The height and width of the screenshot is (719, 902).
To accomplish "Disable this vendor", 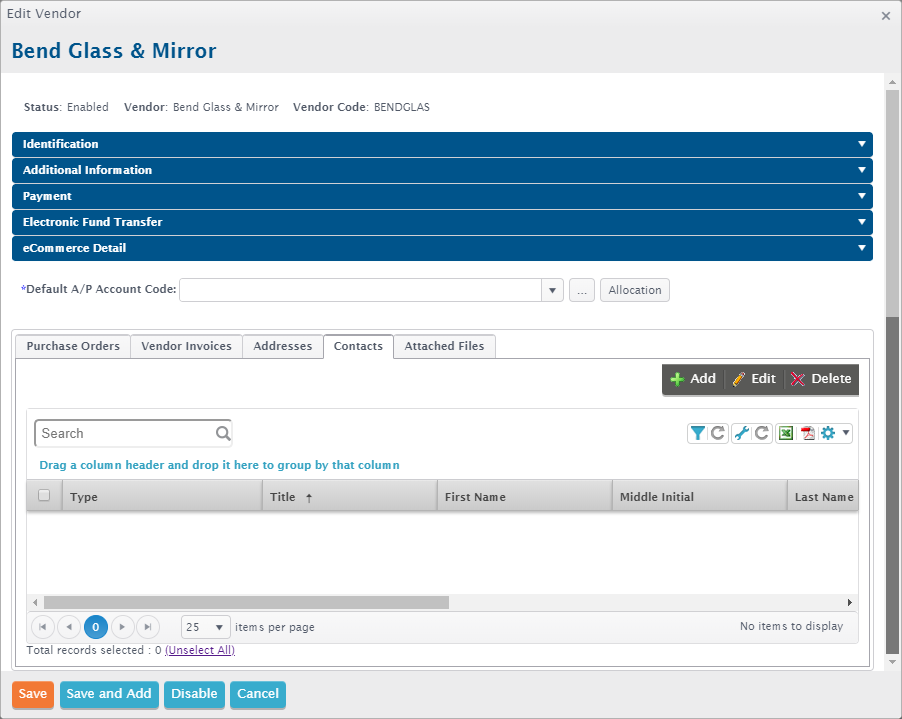I will 194,694.
